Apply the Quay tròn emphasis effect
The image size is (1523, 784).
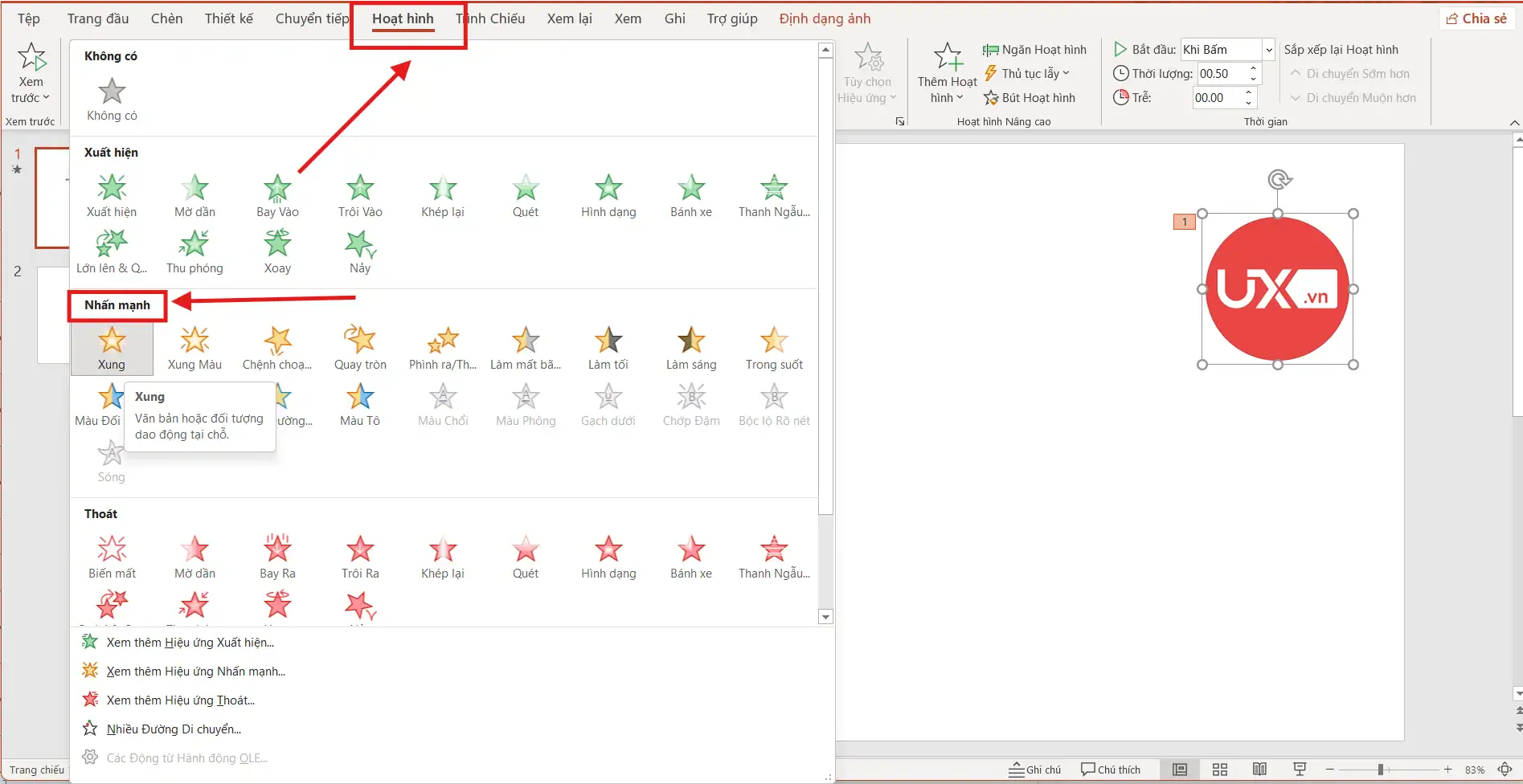360,349
